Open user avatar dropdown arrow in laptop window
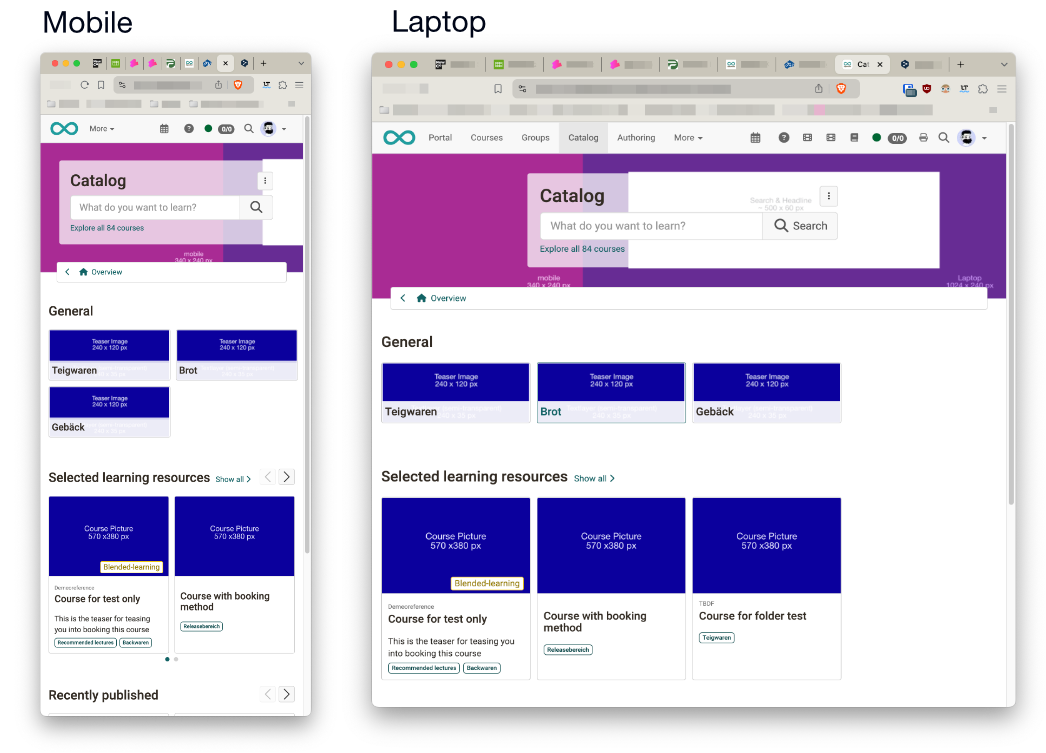Screen dimensions: 1046x753 pos(985,138)
